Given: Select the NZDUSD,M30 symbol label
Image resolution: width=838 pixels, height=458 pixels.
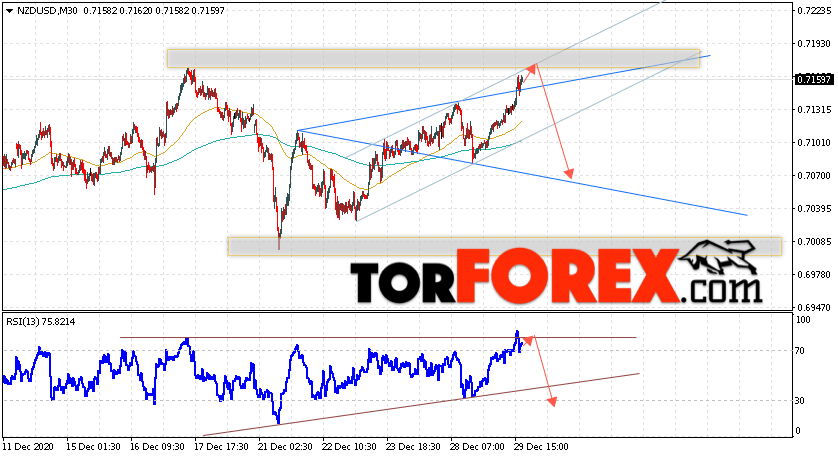Looking at the screenshot, I should click(47, 11).
